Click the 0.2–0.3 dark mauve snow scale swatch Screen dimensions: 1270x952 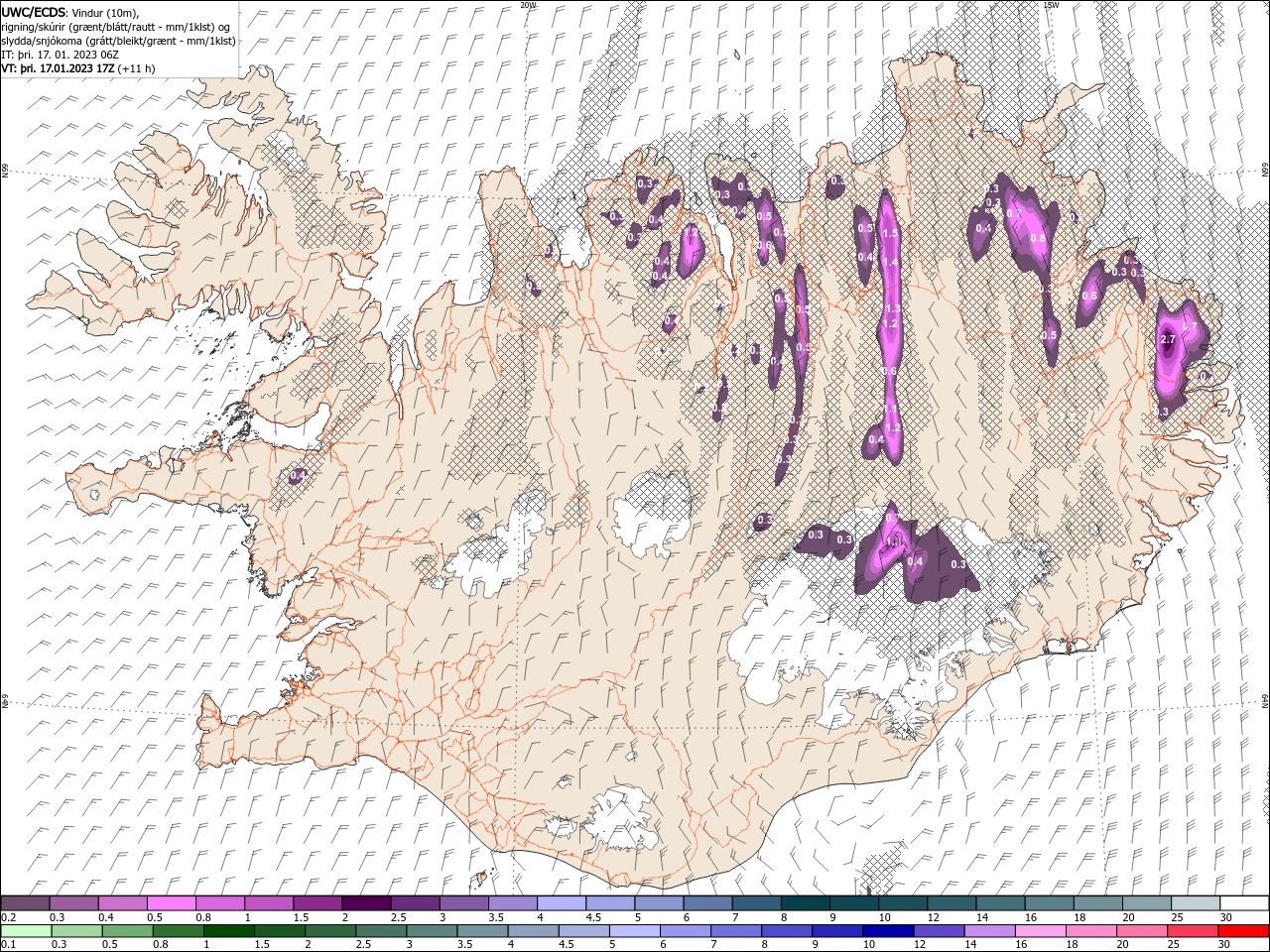pos(26,903)
